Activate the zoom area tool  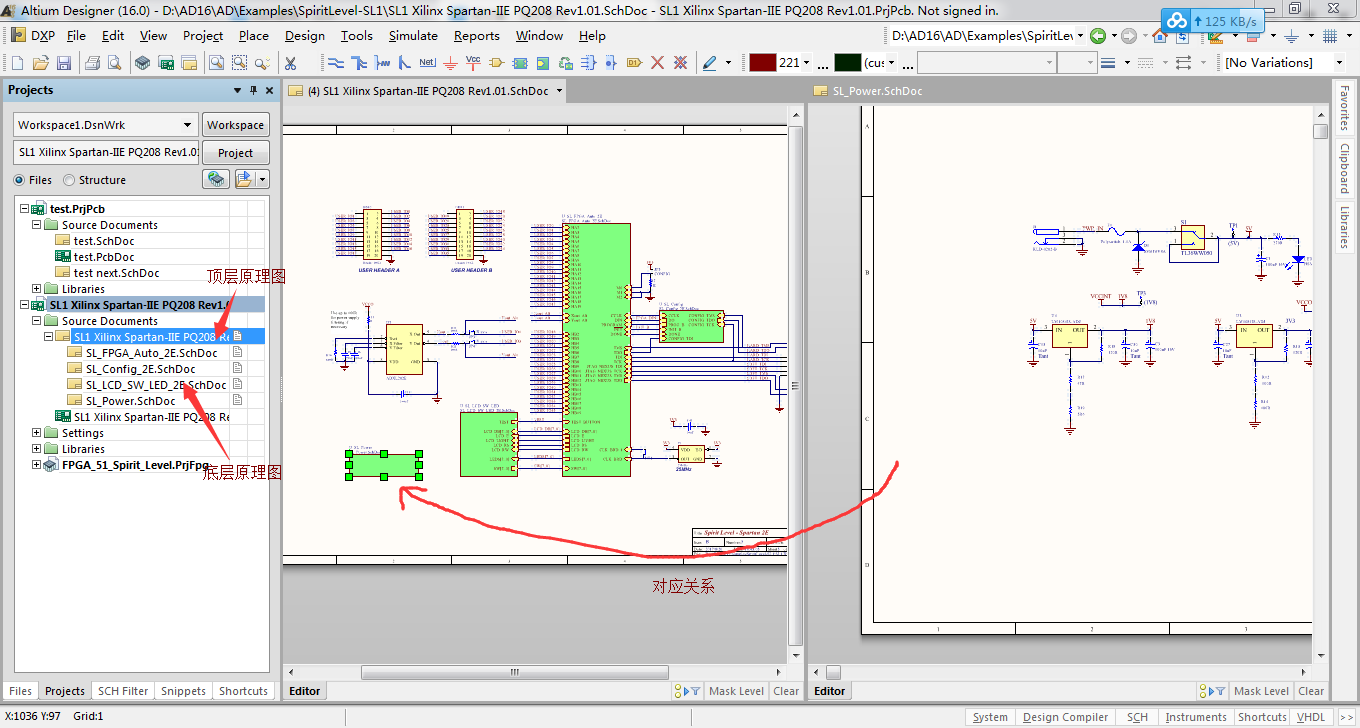(x=240, y=63)
